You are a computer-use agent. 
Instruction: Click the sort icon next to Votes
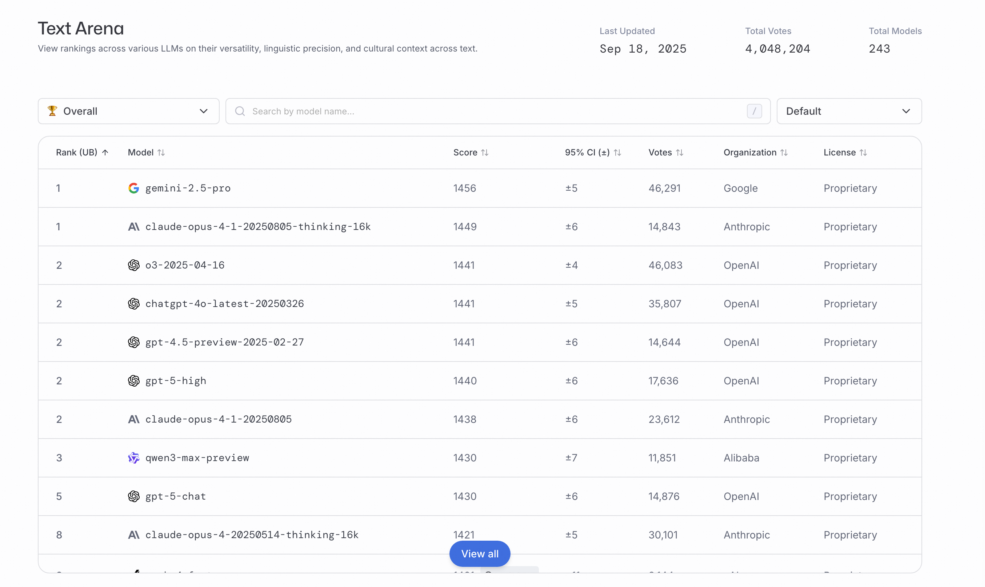click(x=680, y=153)
